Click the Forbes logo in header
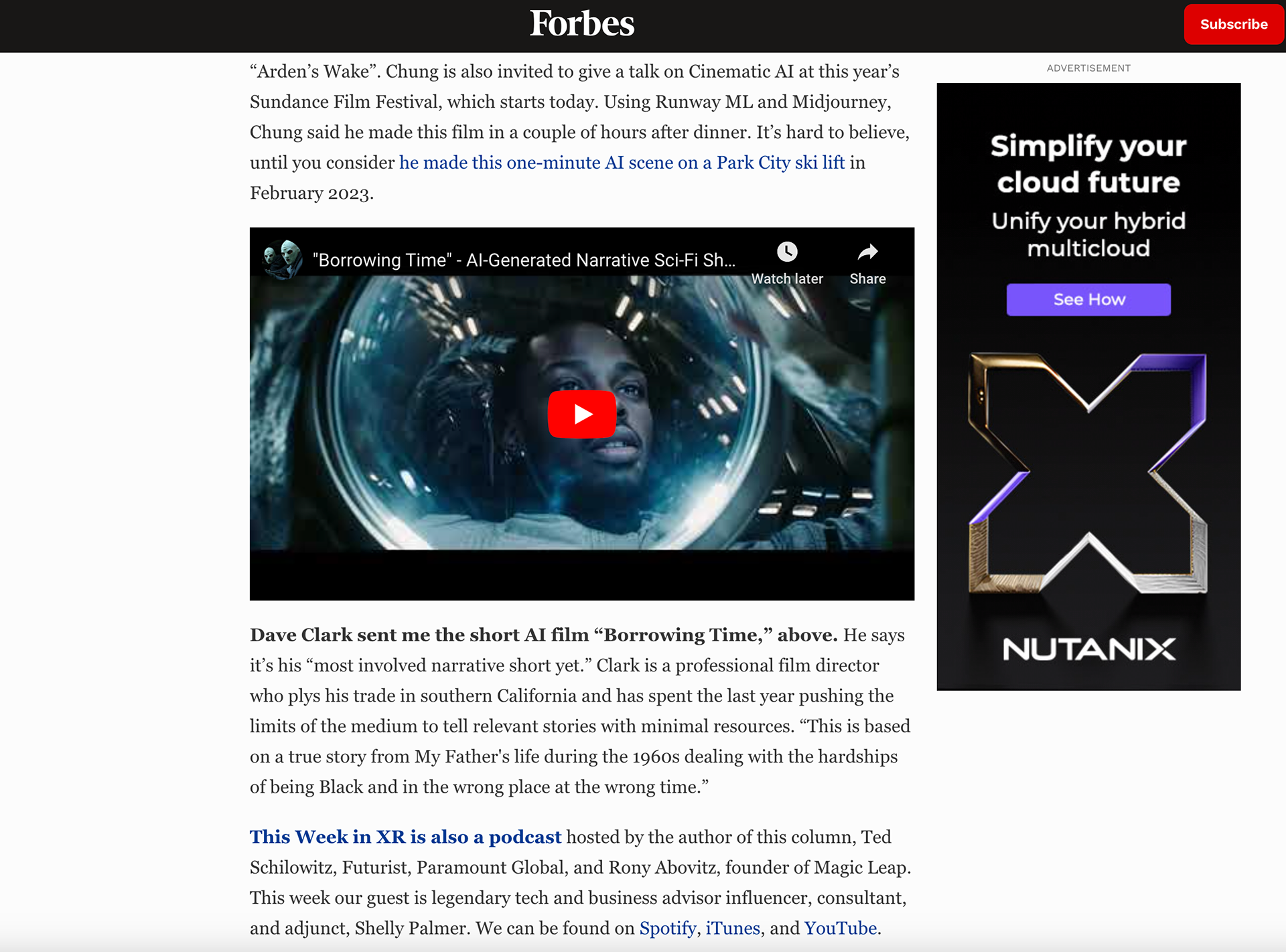This screenshot has height=952, width=1286. [581, 24]
